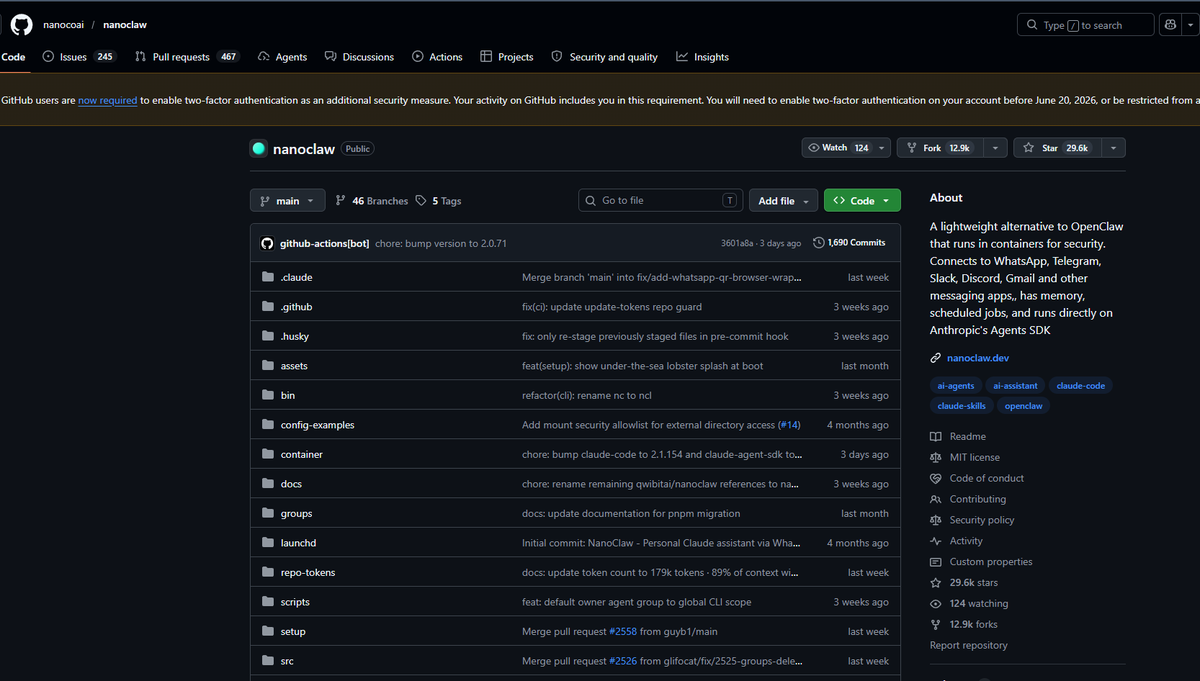The height and width of the screenshot is (681, 1200).
Task: Open the src folder icon
Action: (268, 661)
